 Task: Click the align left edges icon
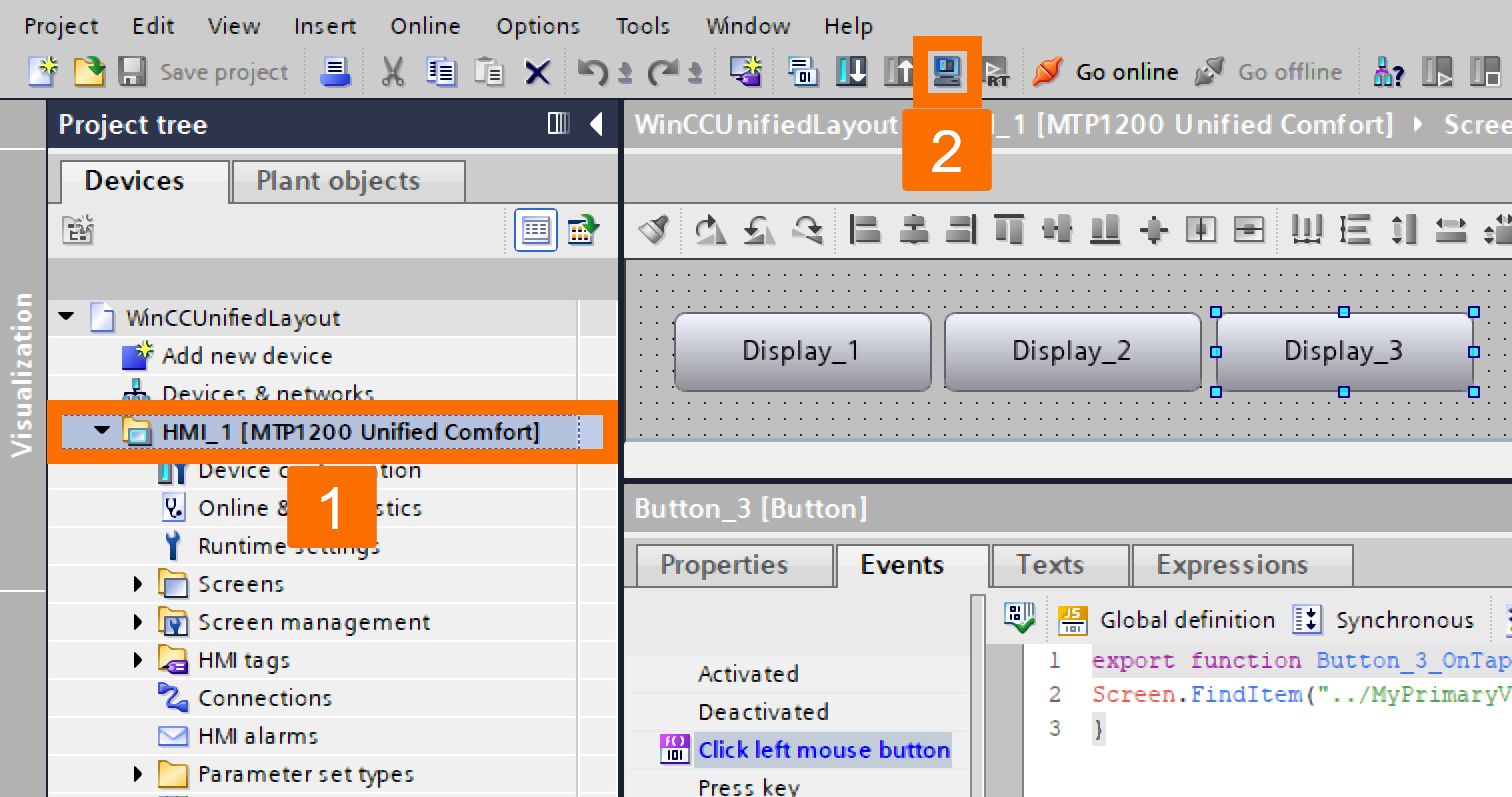coord(864,230)
